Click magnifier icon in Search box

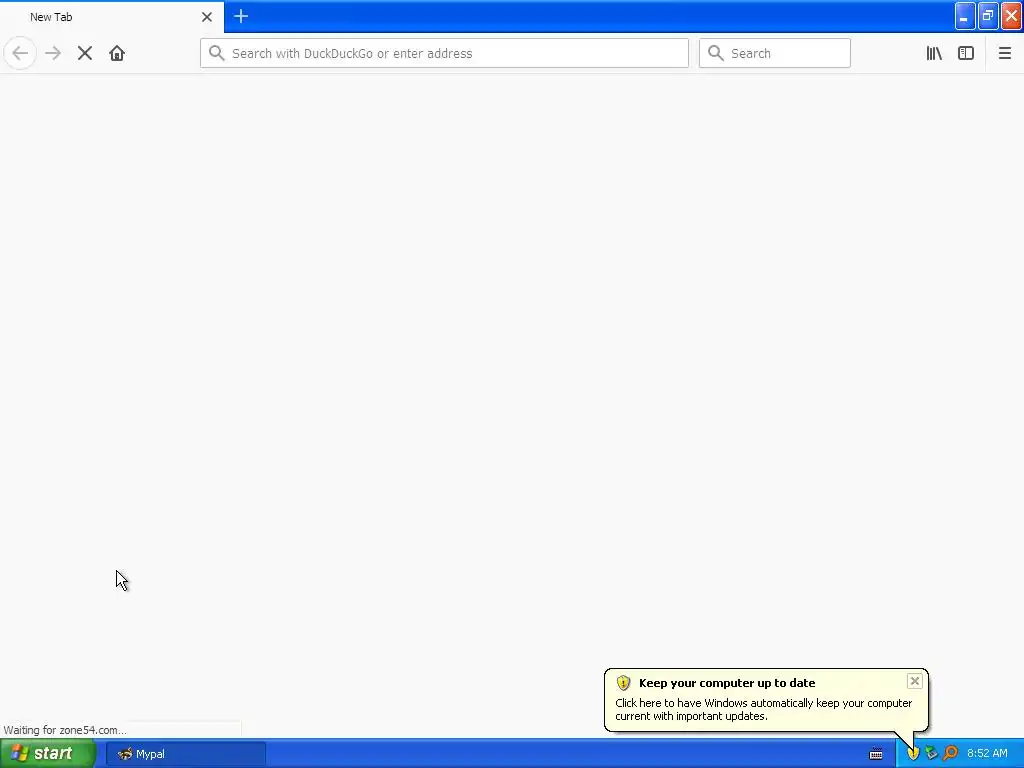(x=716, y=54)
